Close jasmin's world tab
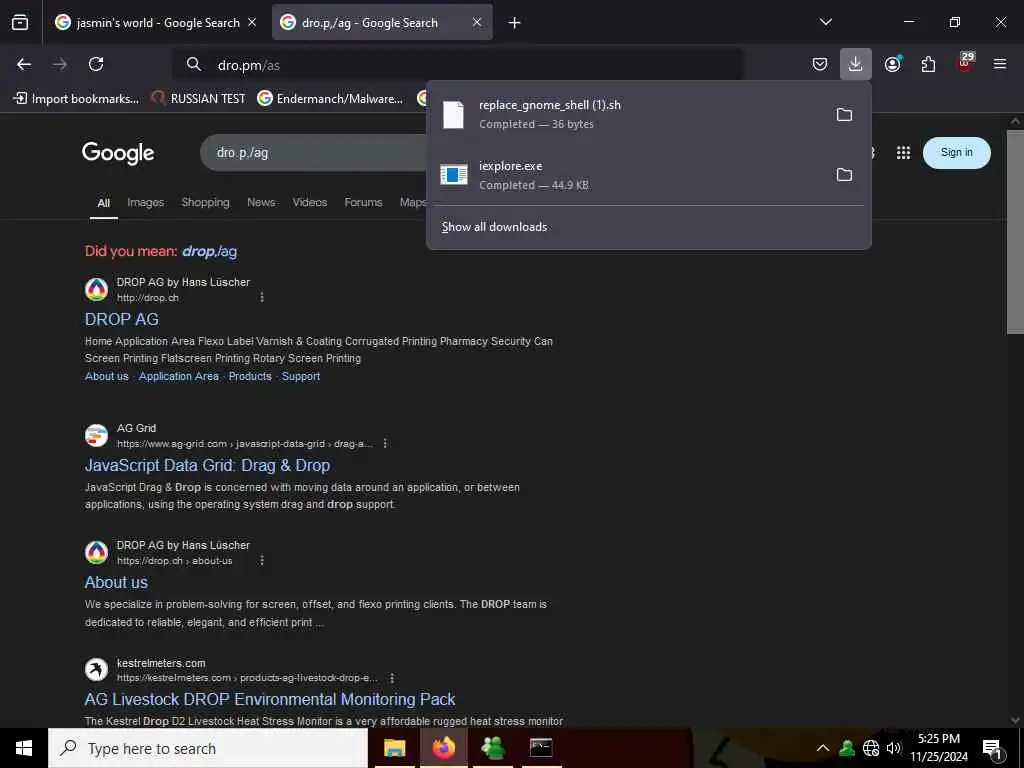 coord(252,23)
